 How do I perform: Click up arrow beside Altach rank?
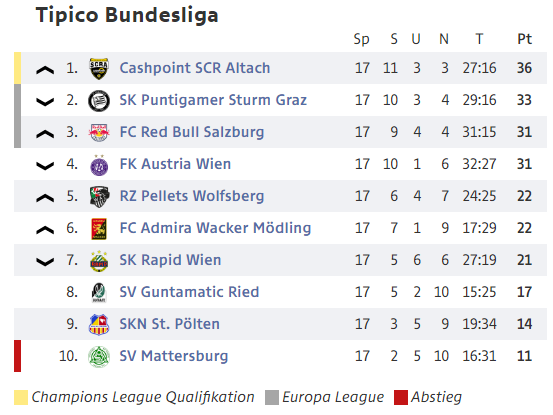(45, 70)
